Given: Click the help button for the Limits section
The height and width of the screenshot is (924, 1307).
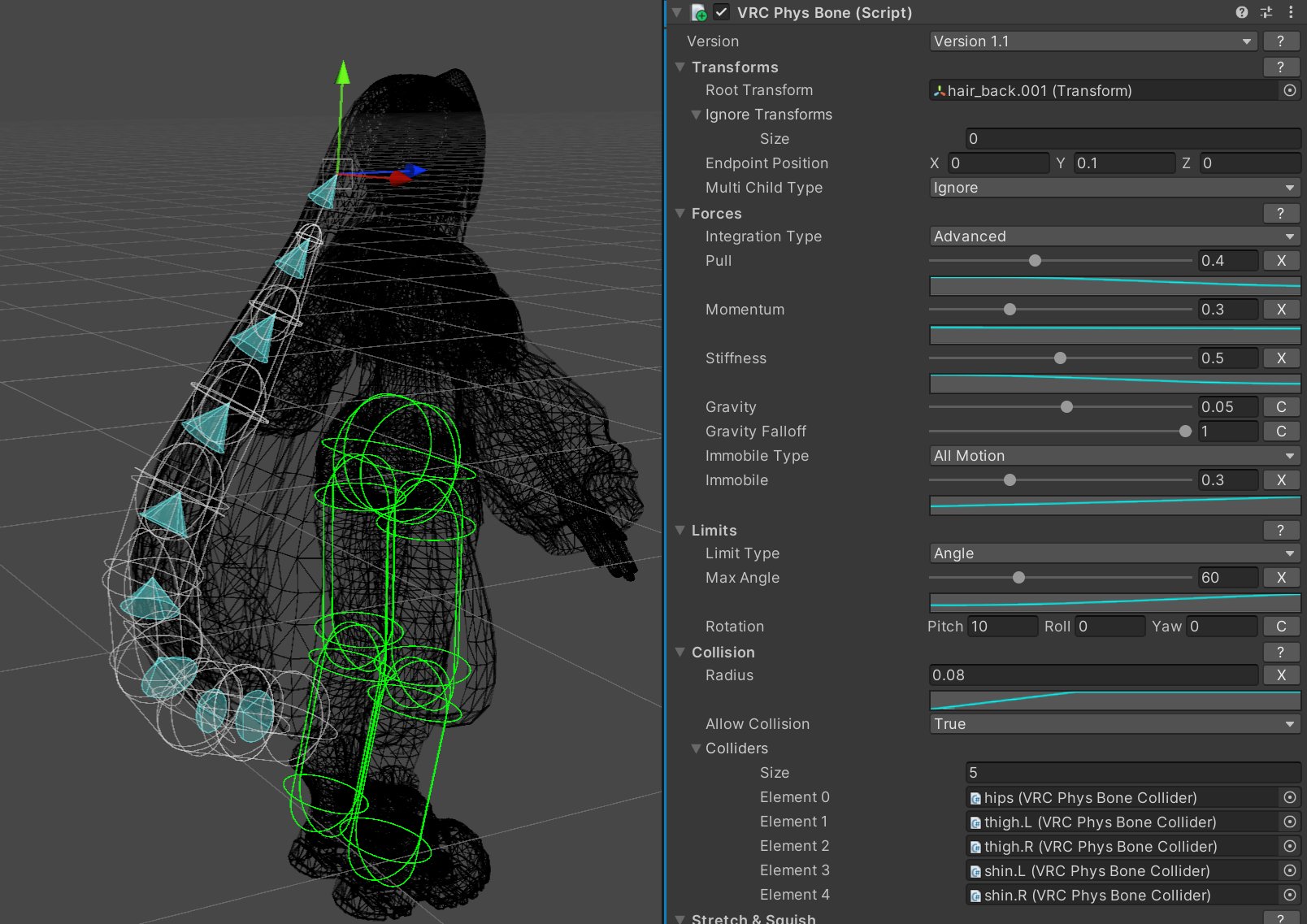Looking at the screenshot, I should click(x=1281, y=530).
